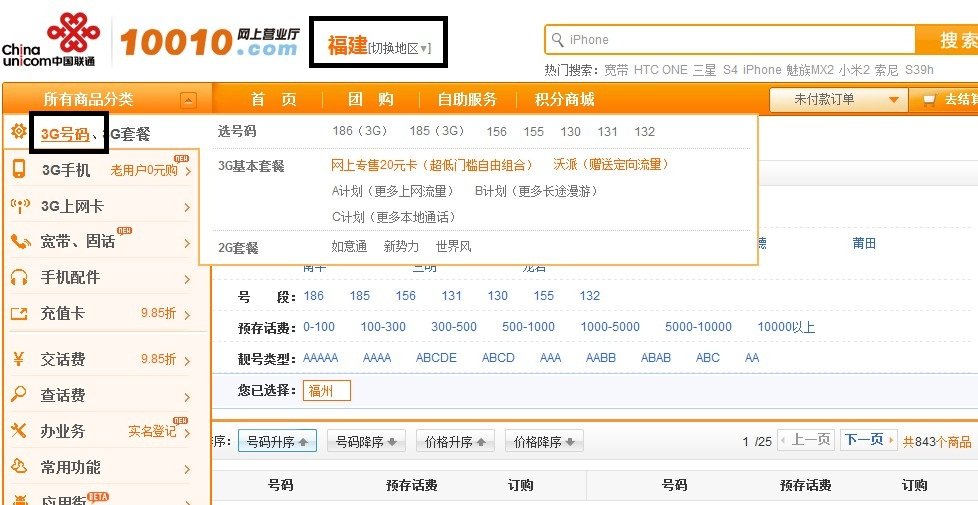
Task: Filter deposit range 1000-5000
Action: pos(610,327)
